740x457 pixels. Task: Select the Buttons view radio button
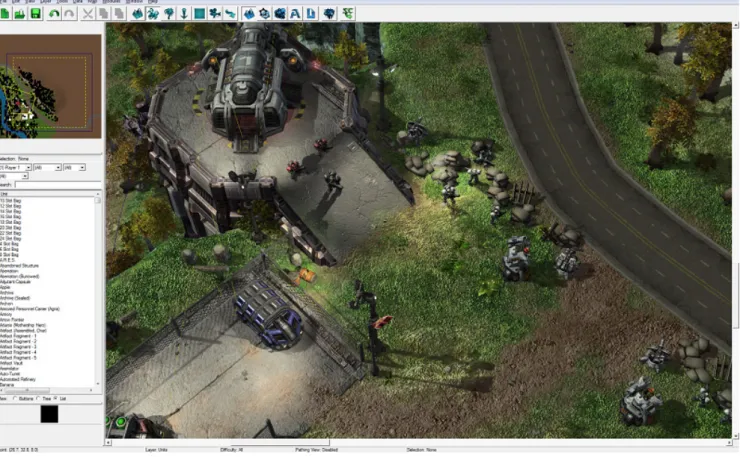tap(15, 398)
